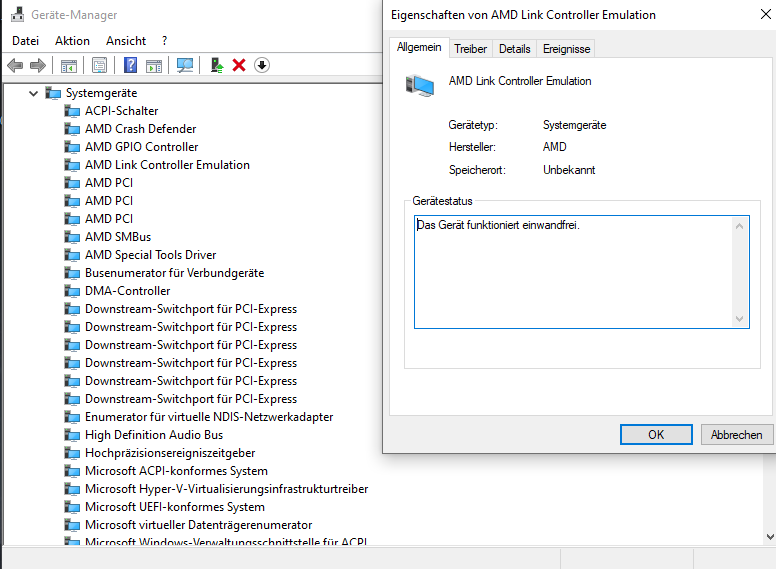Click High Definition Audio Bus device icon

pos(72,435)
